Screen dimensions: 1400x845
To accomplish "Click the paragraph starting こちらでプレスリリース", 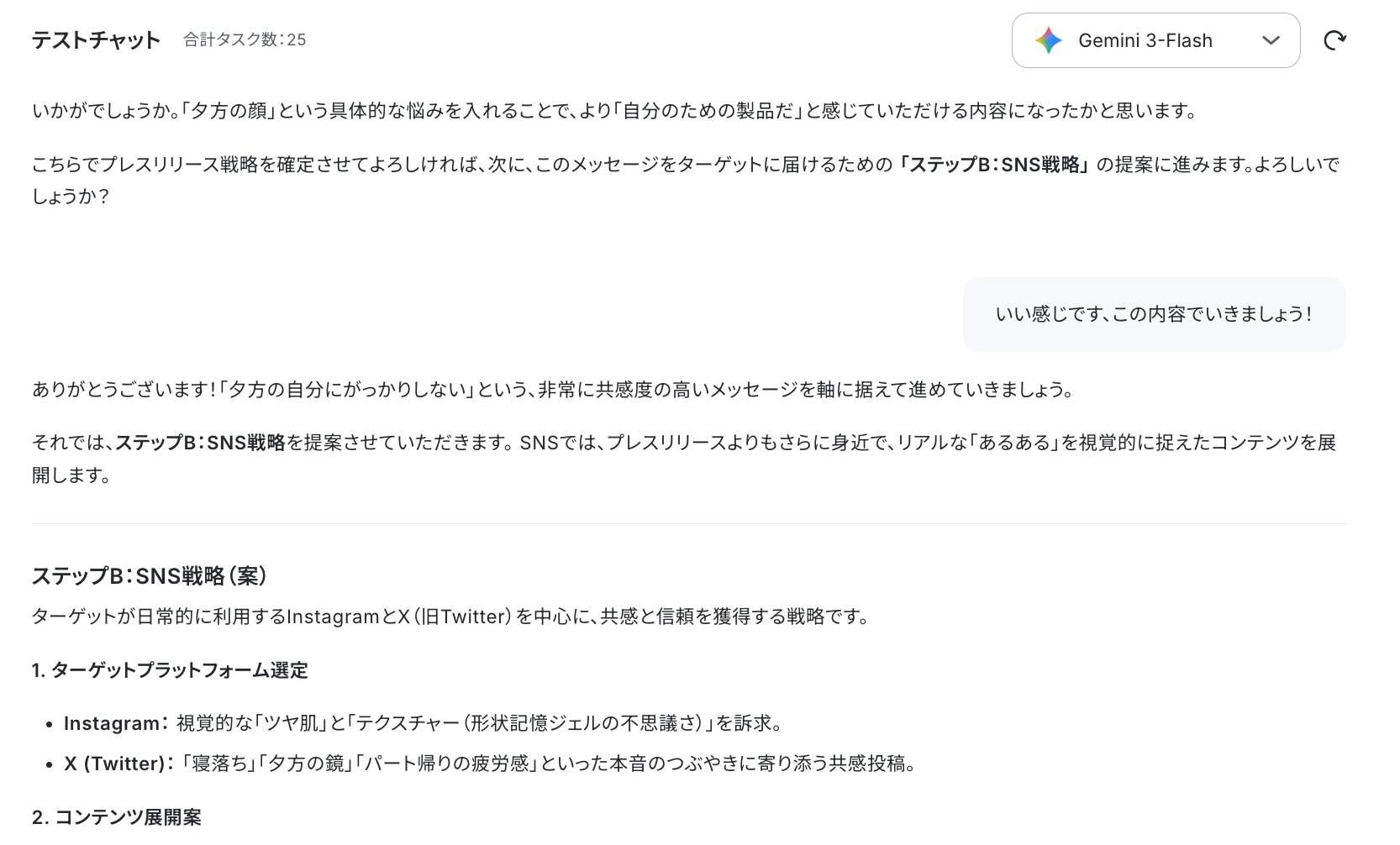I will tap(687, 180).
